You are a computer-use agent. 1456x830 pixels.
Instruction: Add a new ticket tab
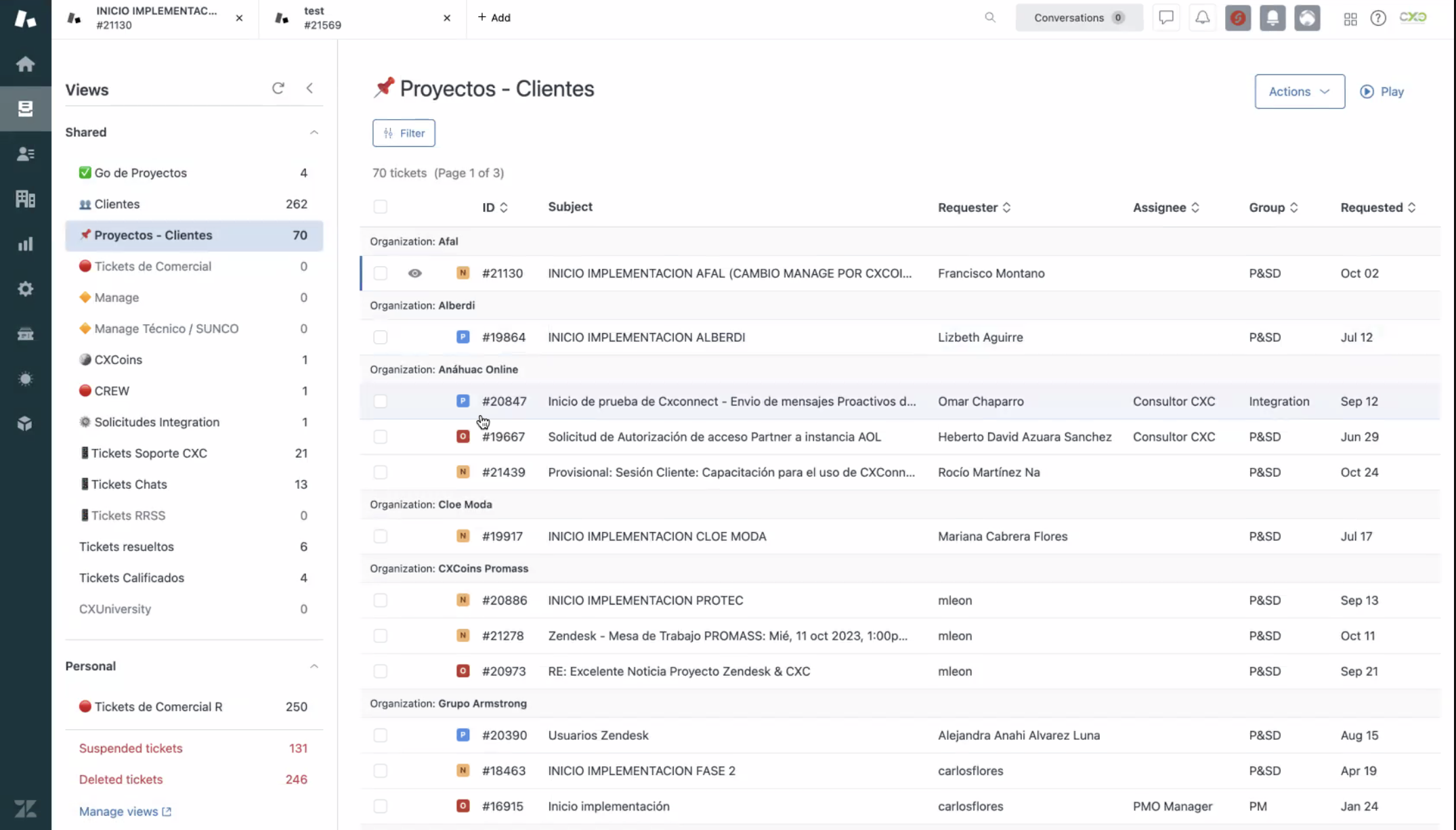[x=494, y=18]
